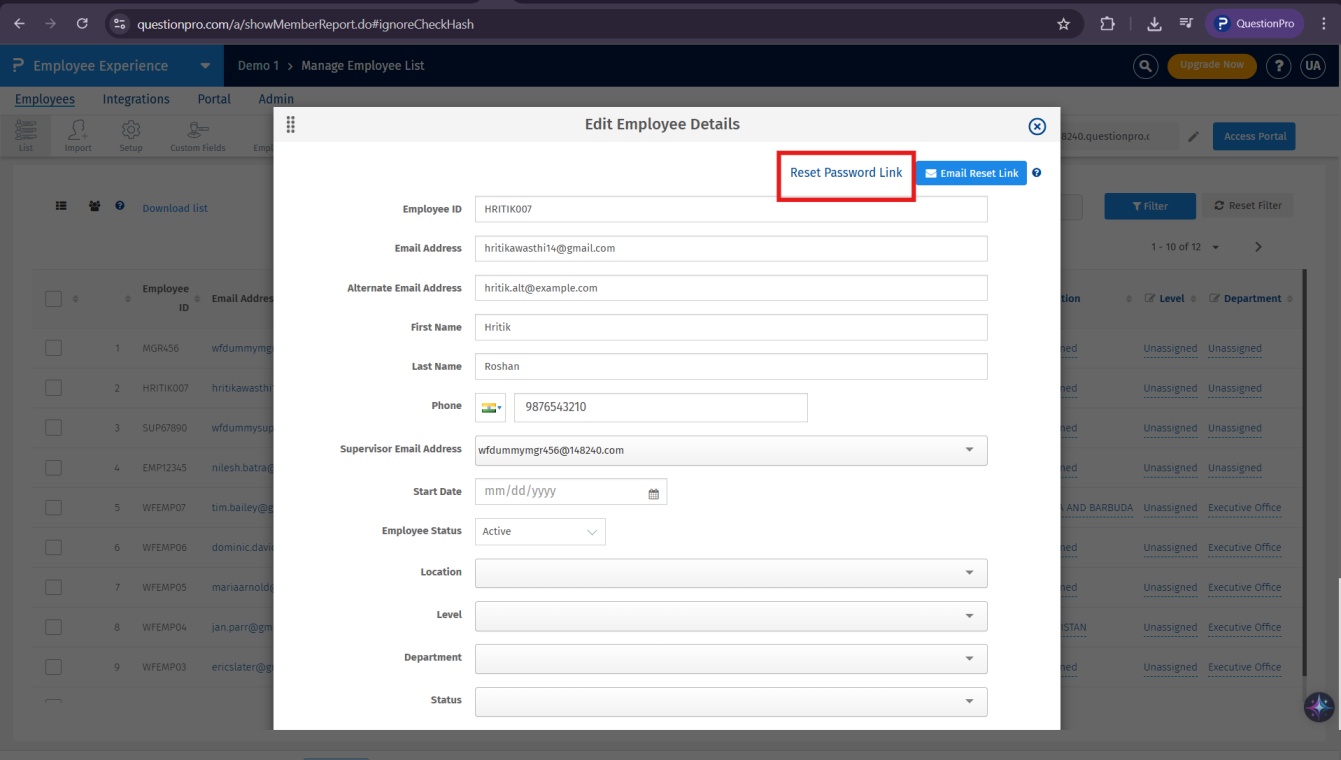The height and width of the screenshot is (760, 1341).
Task: Click into the First Name input field
Action: [730, 327]
